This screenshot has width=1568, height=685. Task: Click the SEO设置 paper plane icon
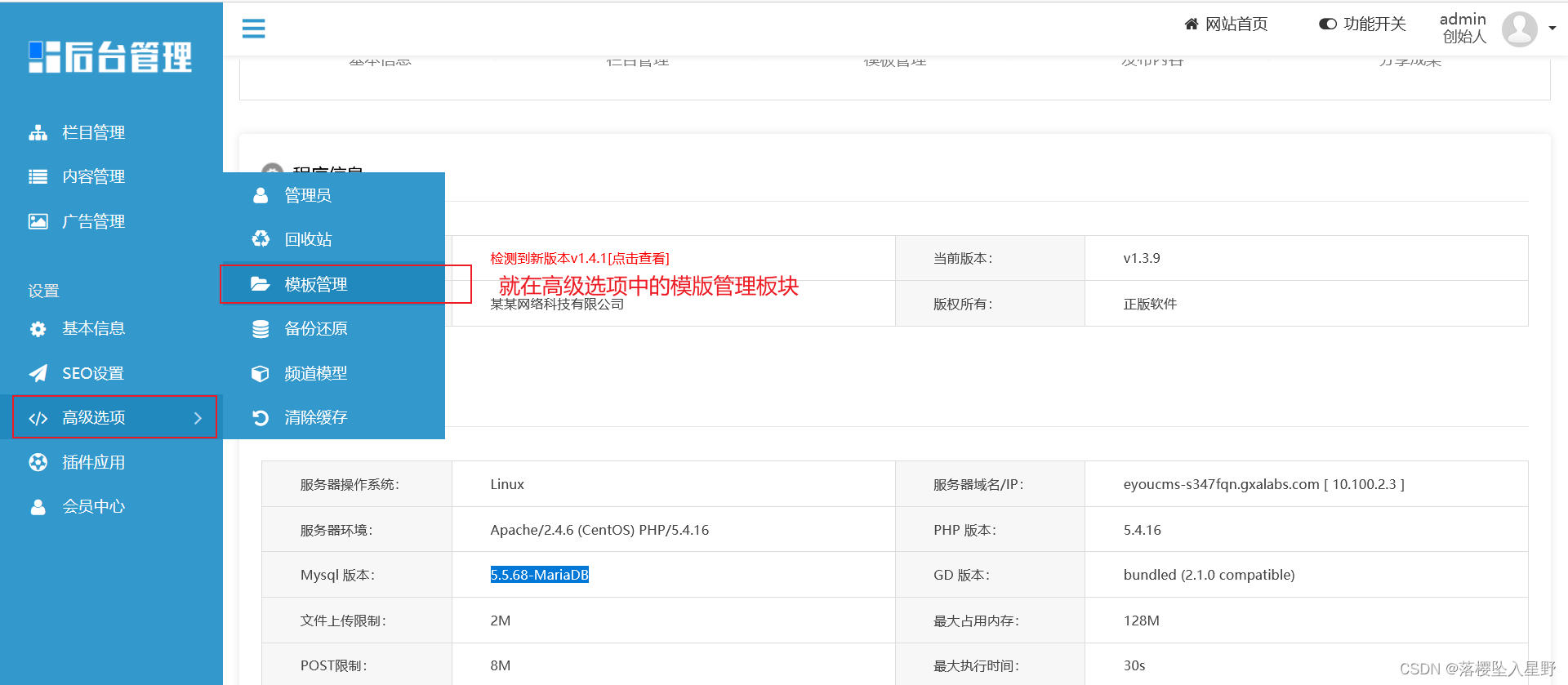click(38, 373)
